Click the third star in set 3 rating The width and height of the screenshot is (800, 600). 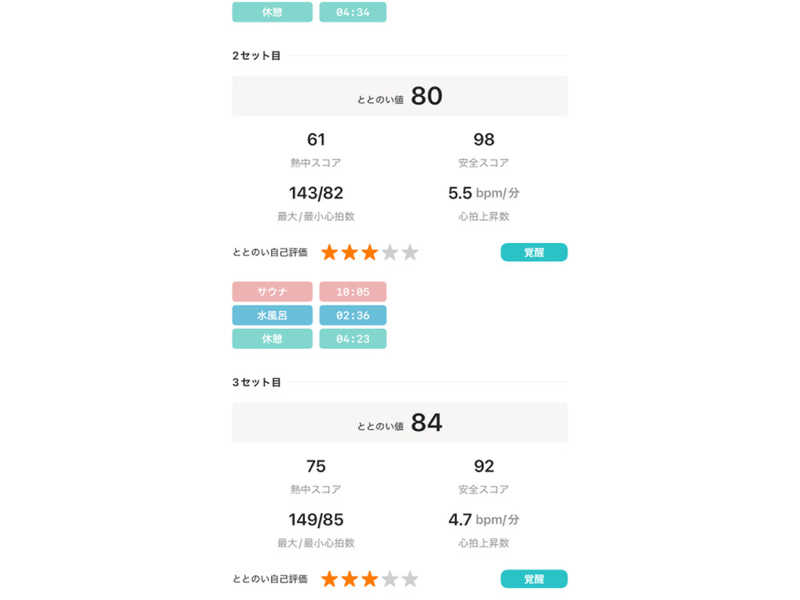click(370, 579)
